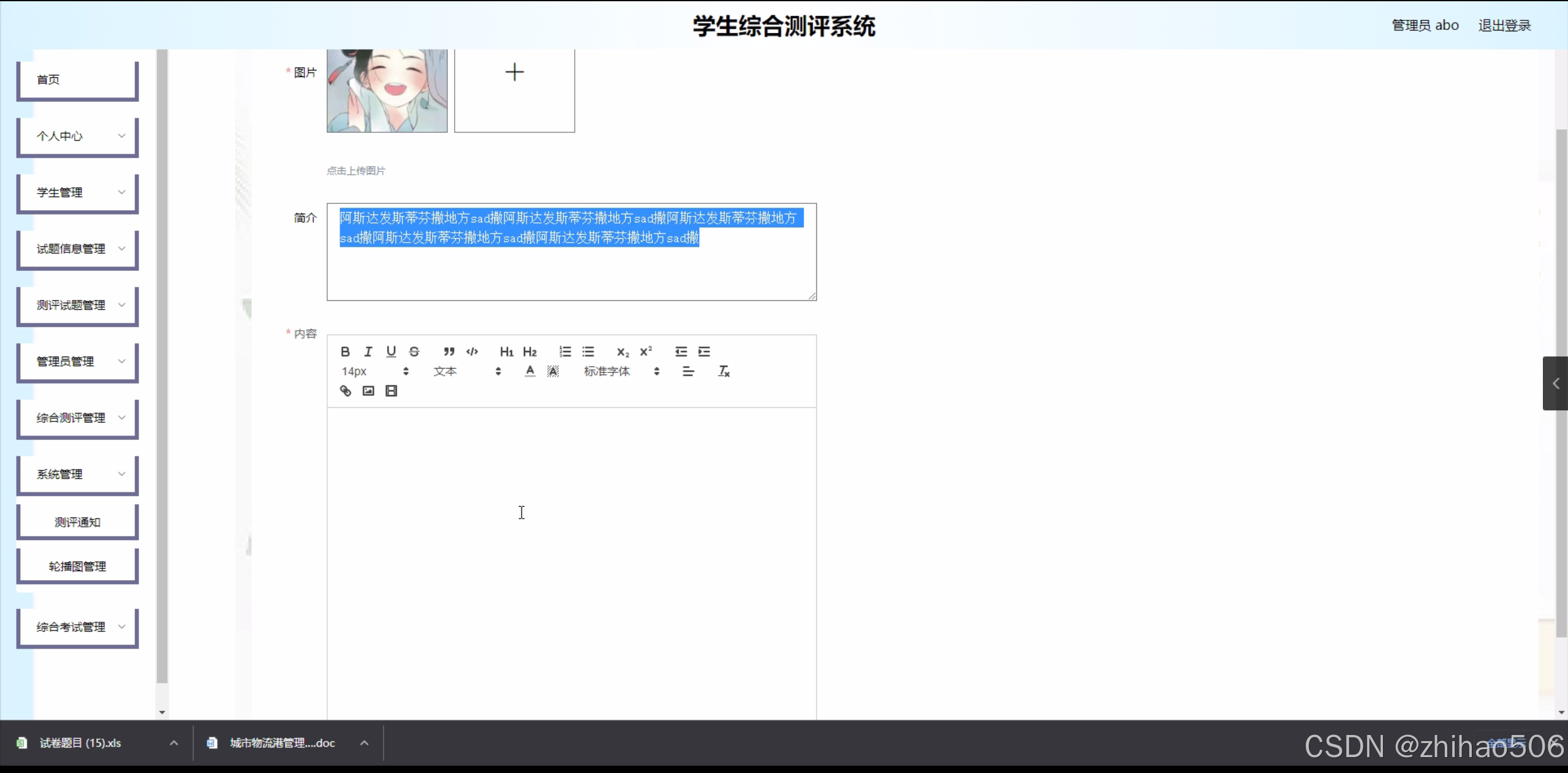Insert a code block
The height and width of the screenshot is (773, 1568).
[x=472, y=352]
